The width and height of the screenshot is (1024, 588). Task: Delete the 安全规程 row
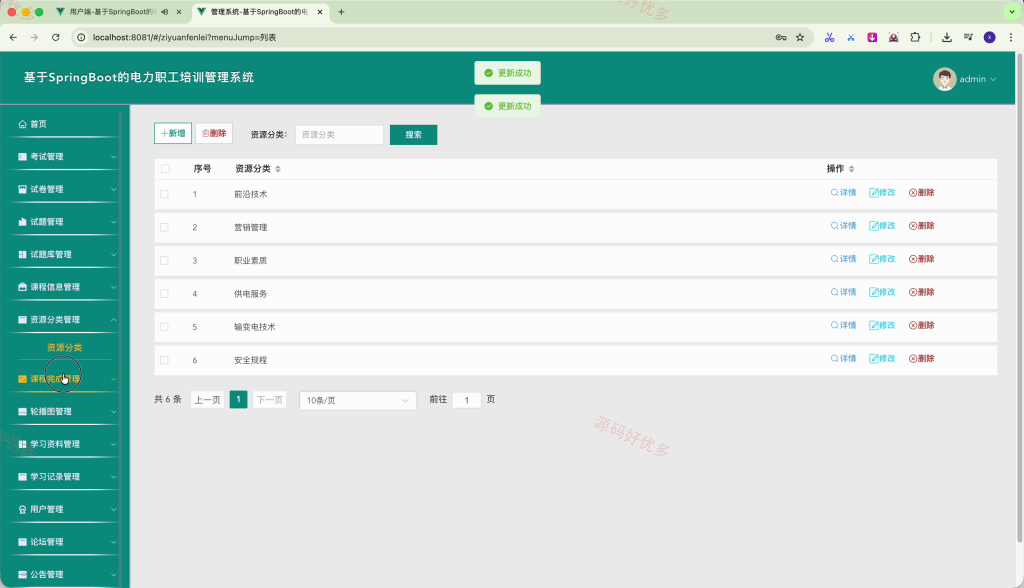921,359
